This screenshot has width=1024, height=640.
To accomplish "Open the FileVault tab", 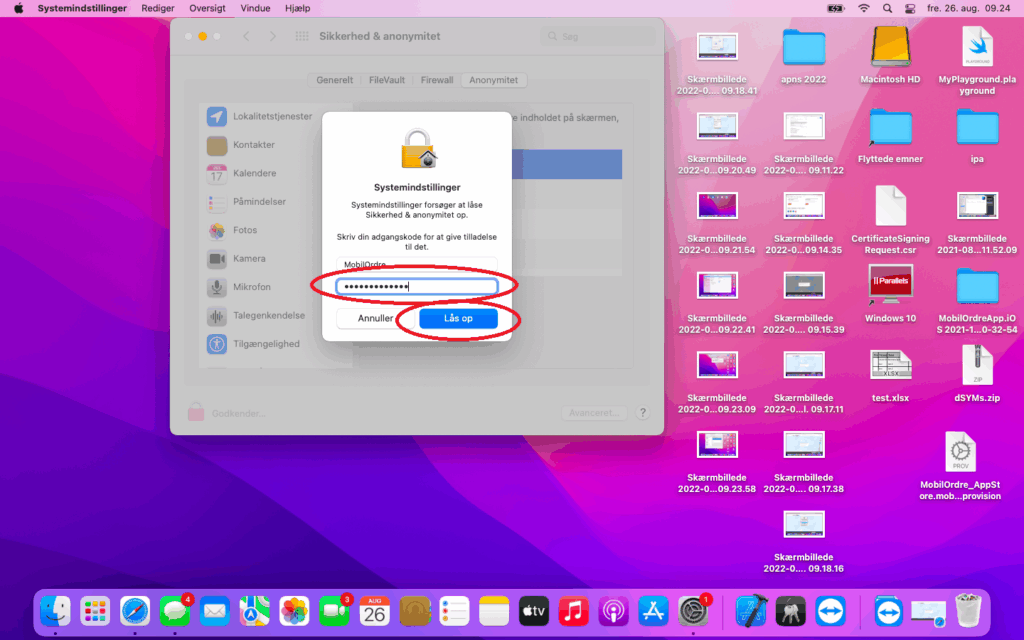I will click(387, 80).
